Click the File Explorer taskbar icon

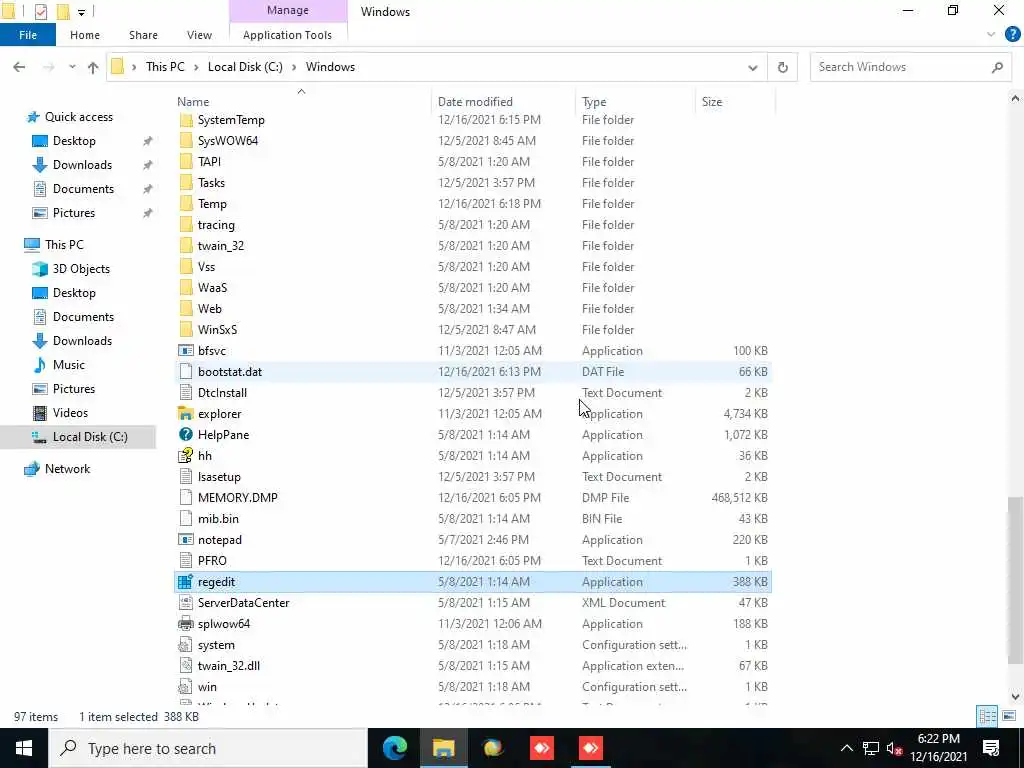tap(443, 748)
